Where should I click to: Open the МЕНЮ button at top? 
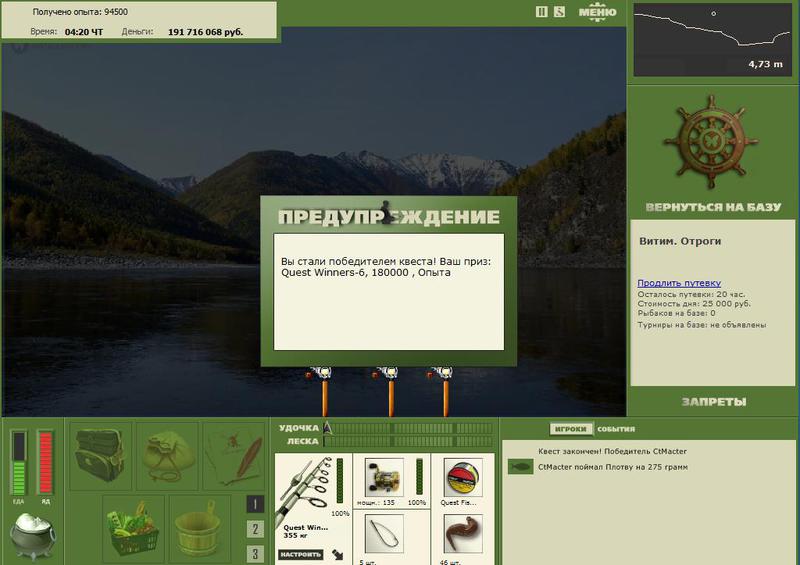[x=597, y=12]
